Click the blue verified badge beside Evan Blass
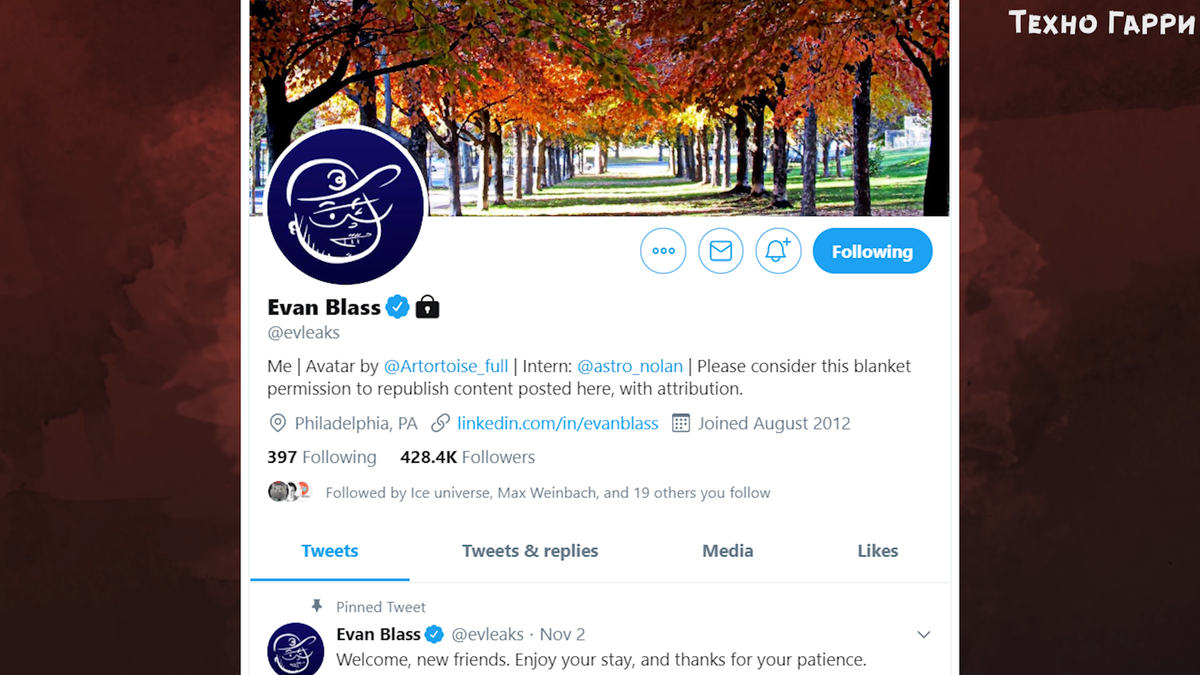 click(x=398, y=307)
